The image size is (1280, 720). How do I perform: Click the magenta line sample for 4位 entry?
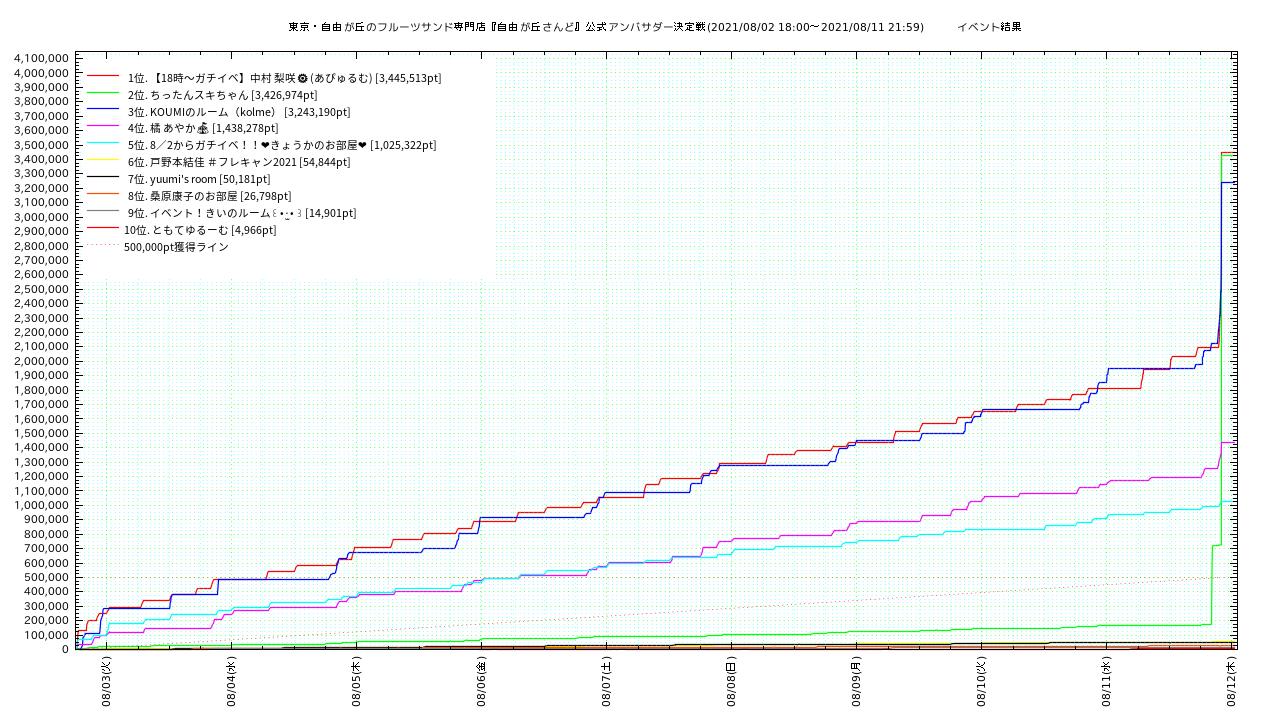[x=103, y=128]
